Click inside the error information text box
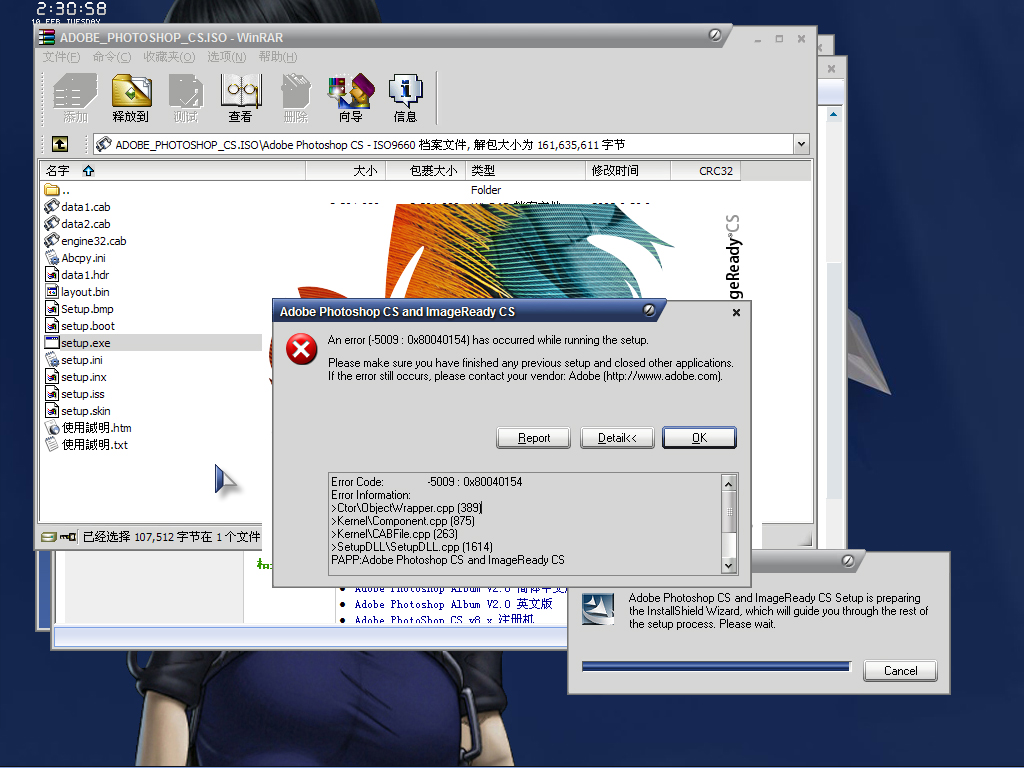The image size is (1024, 768). 526,524
